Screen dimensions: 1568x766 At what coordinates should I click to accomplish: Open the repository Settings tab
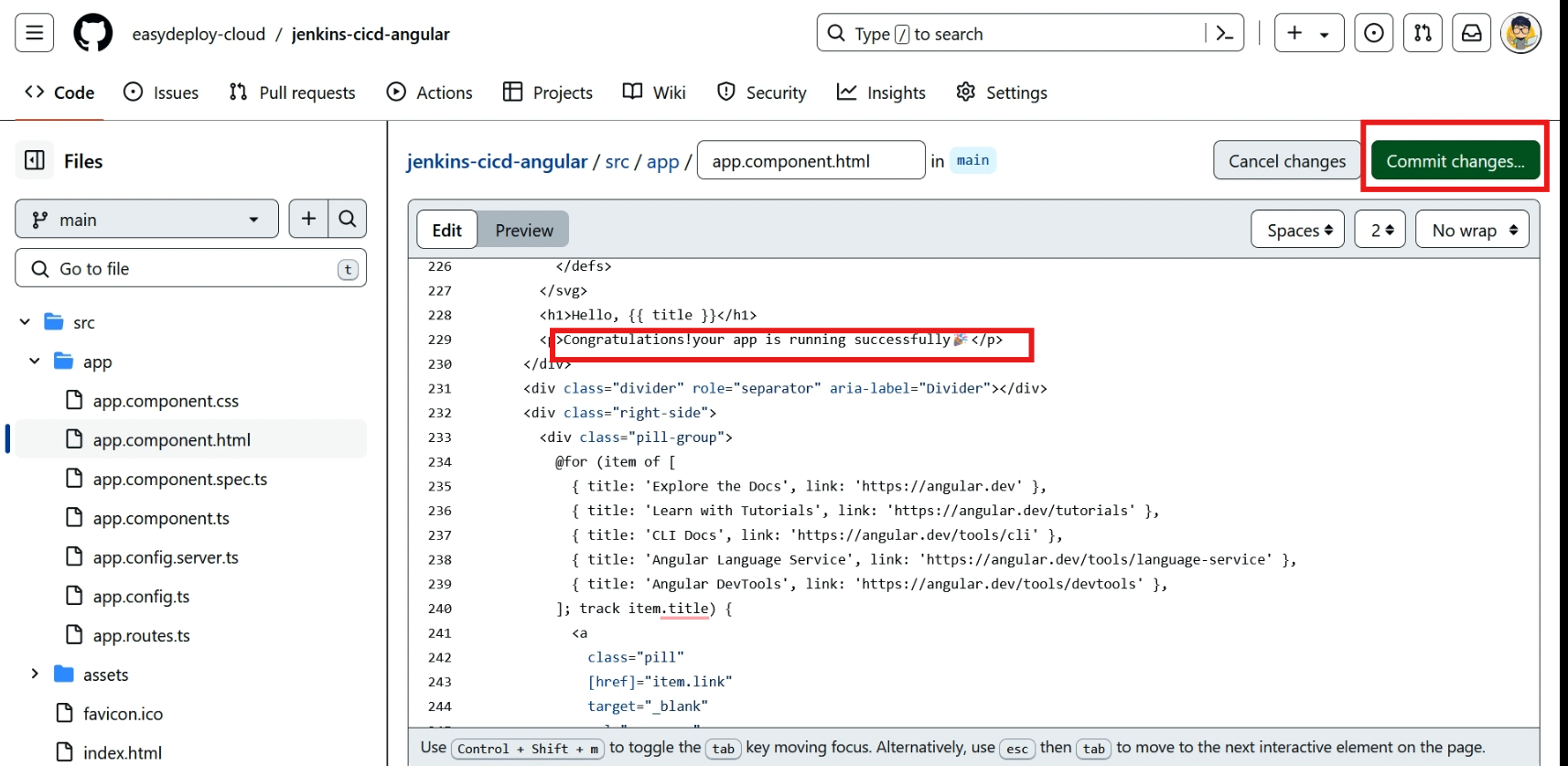[x=1002, y=92]
